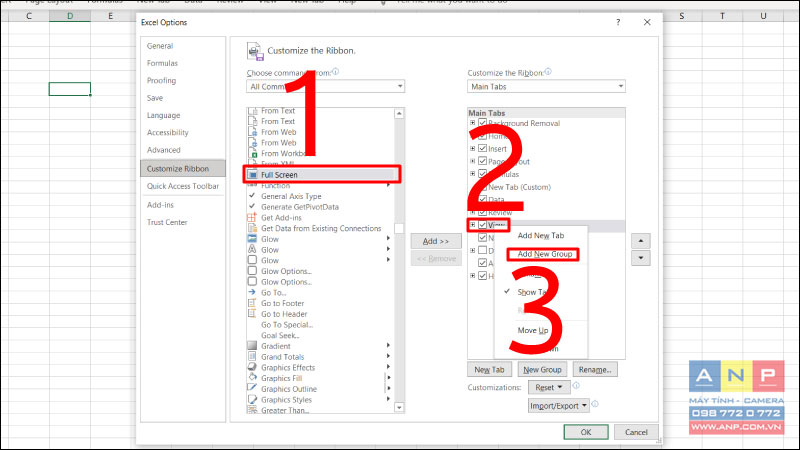Image resolution: width=800 pixels, height=450 pixels.
Task: Choose Add New Tab from context menu
Action: pos(541,235)
